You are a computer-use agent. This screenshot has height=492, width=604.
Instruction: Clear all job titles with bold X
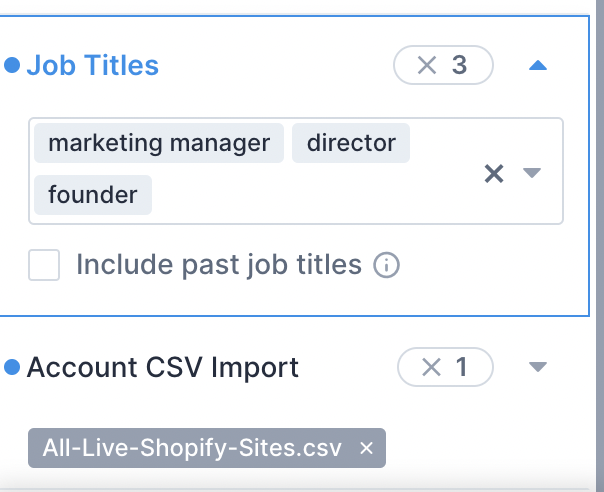[x=494, y=173]
